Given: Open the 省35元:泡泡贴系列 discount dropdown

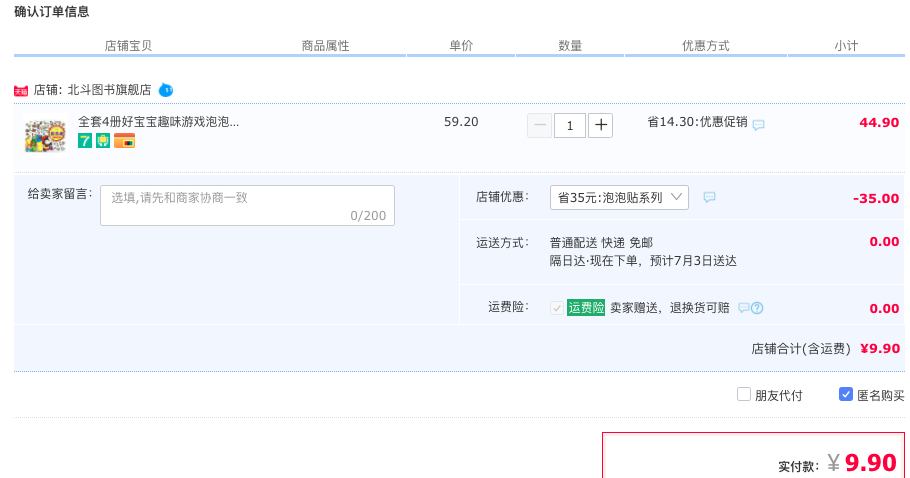Looking at the screenshot, I should 619,198.
